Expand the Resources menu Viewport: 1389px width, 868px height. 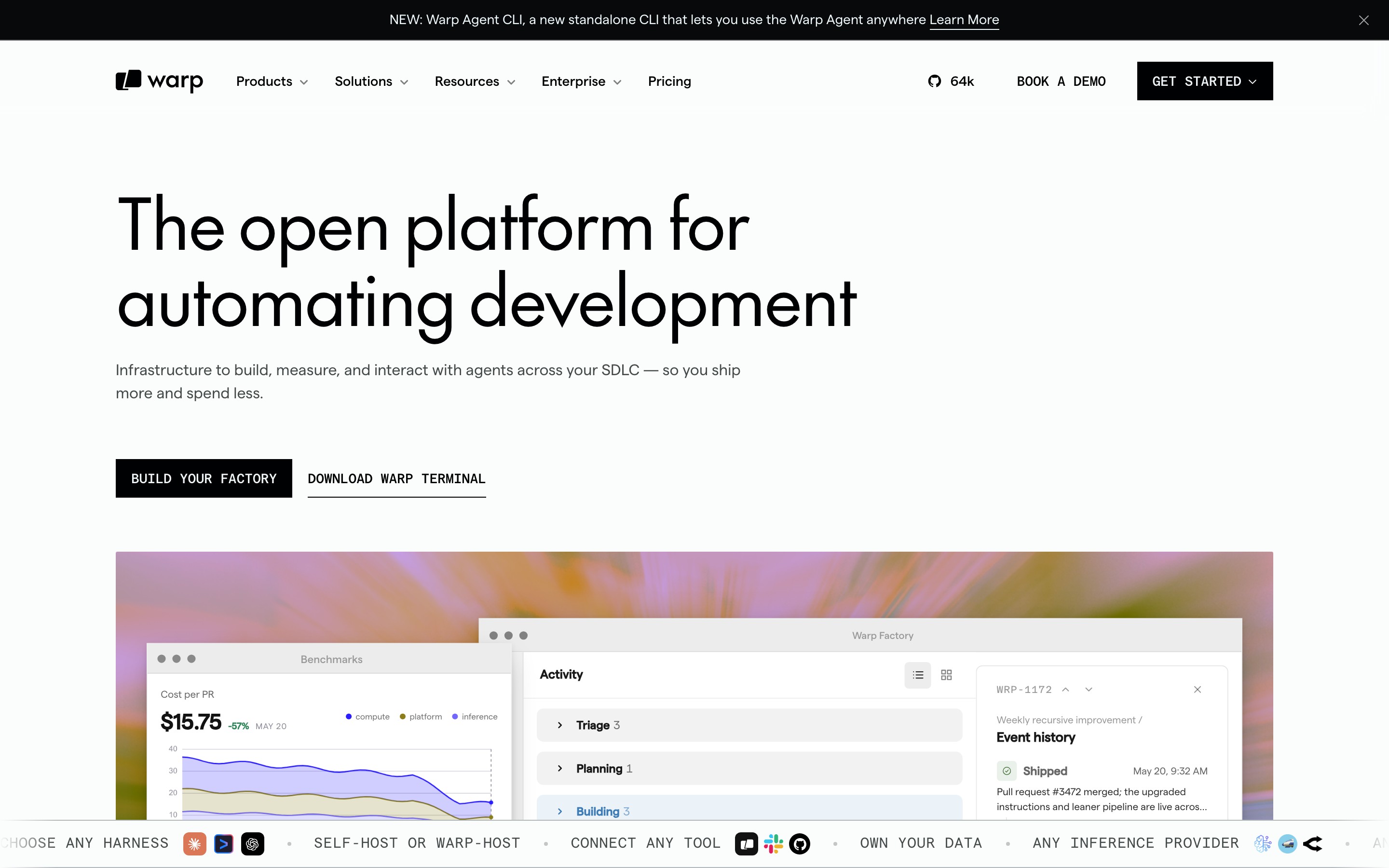point(475,81)
